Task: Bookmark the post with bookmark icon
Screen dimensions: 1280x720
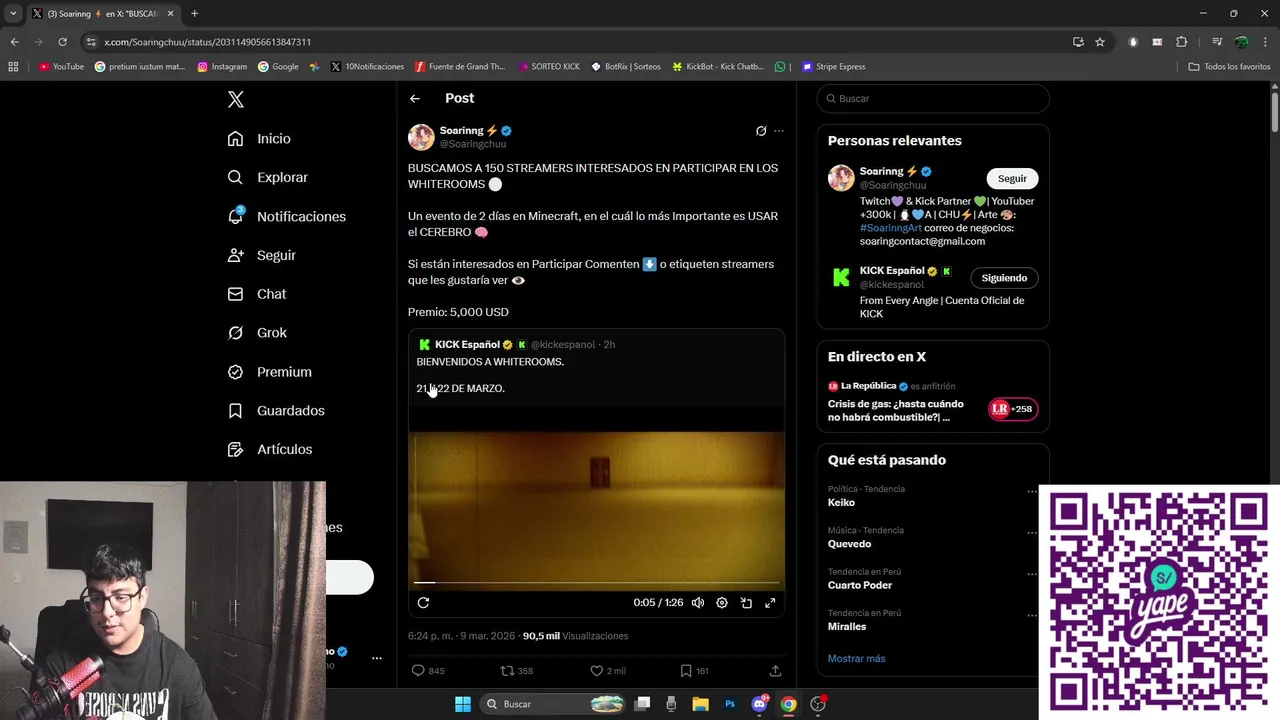Action: point(685,671)
